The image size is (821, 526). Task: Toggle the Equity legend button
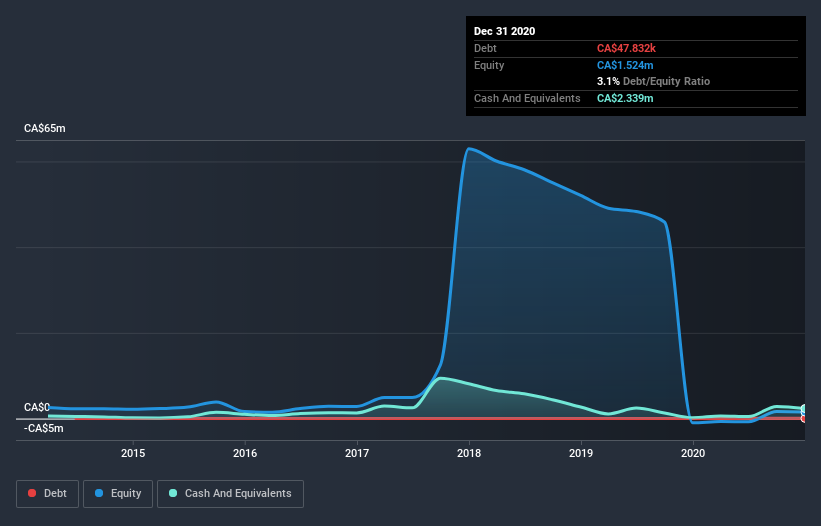point(118,494)
